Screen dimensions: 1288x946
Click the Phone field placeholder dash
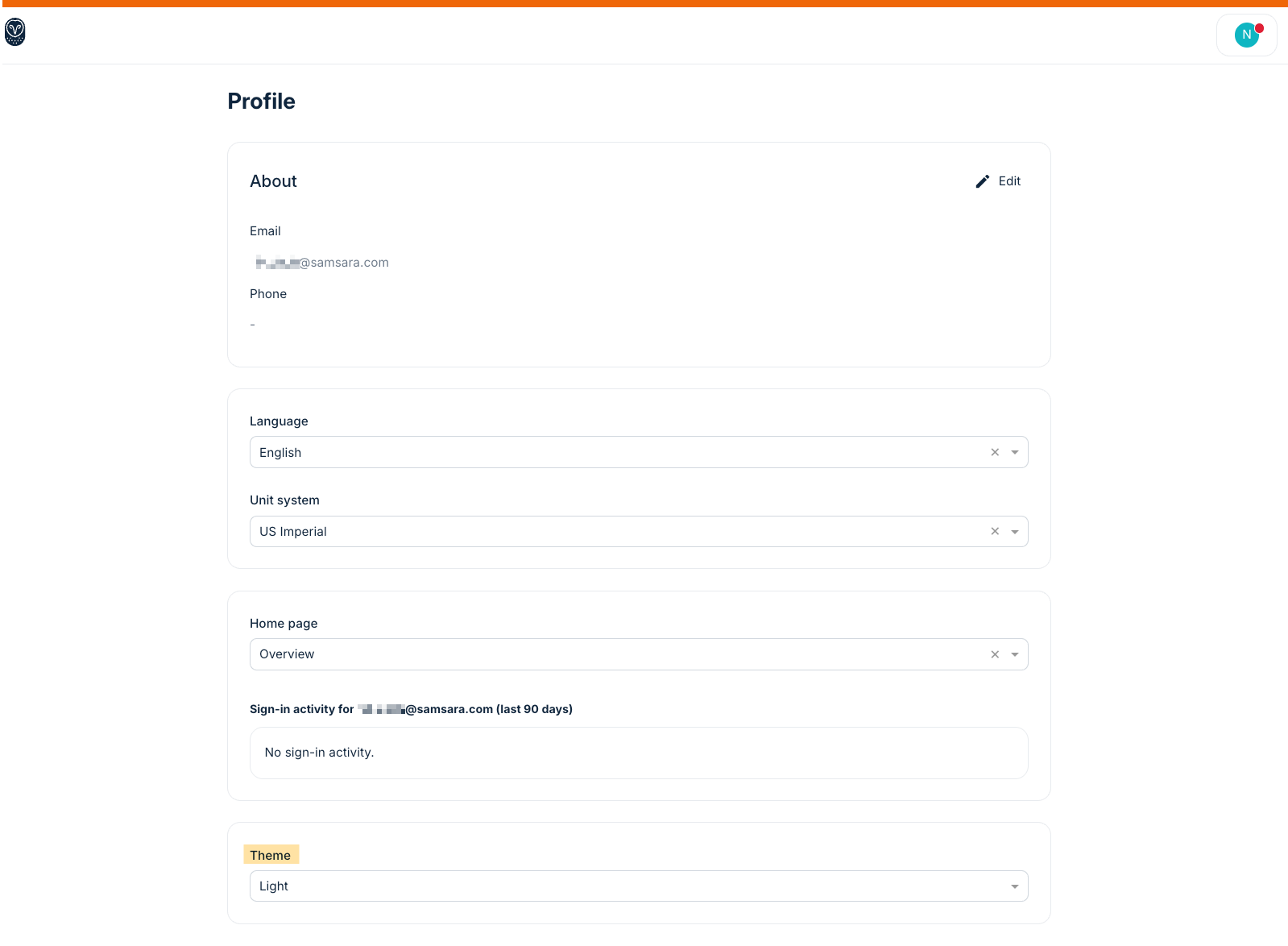coord(252,324)
